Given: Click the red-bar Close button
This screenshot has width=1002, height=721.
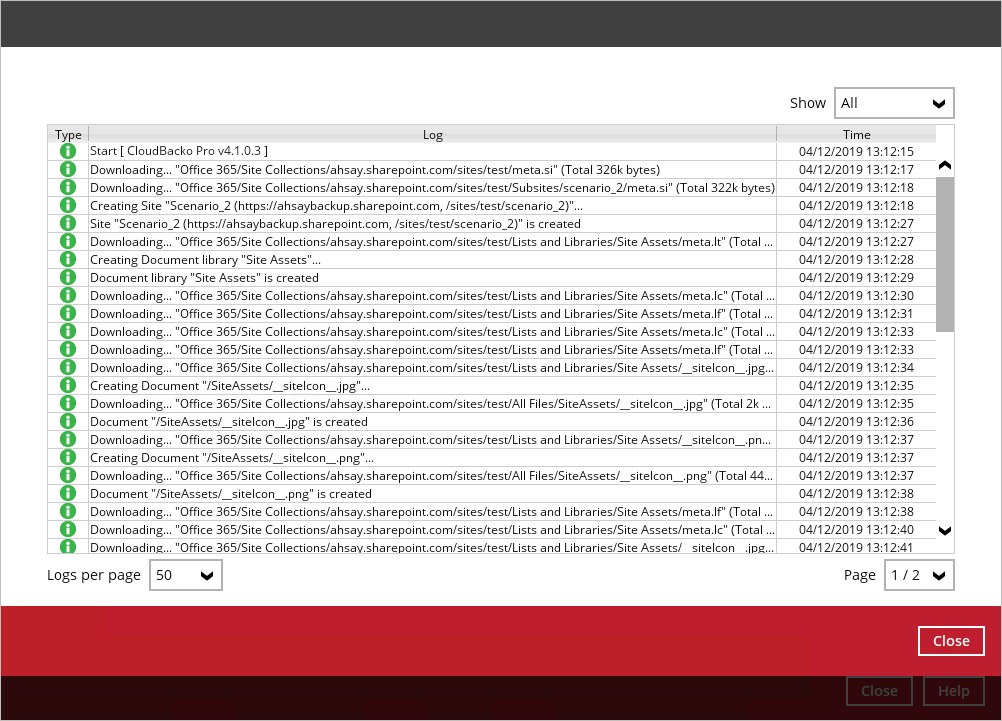Looking at the screenshot, I should [951, 640].
